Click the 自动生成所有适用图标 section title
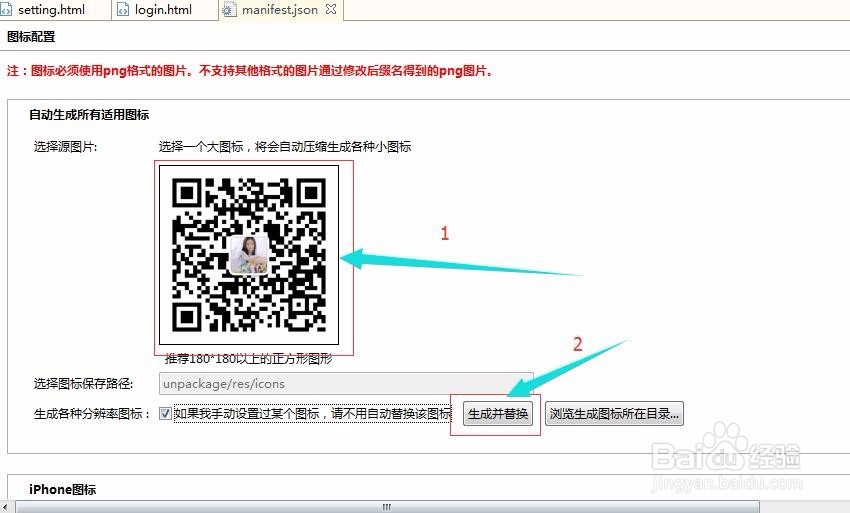Image resolution: width=850 pixels, height=513 pixels. [x=89, y=115]
